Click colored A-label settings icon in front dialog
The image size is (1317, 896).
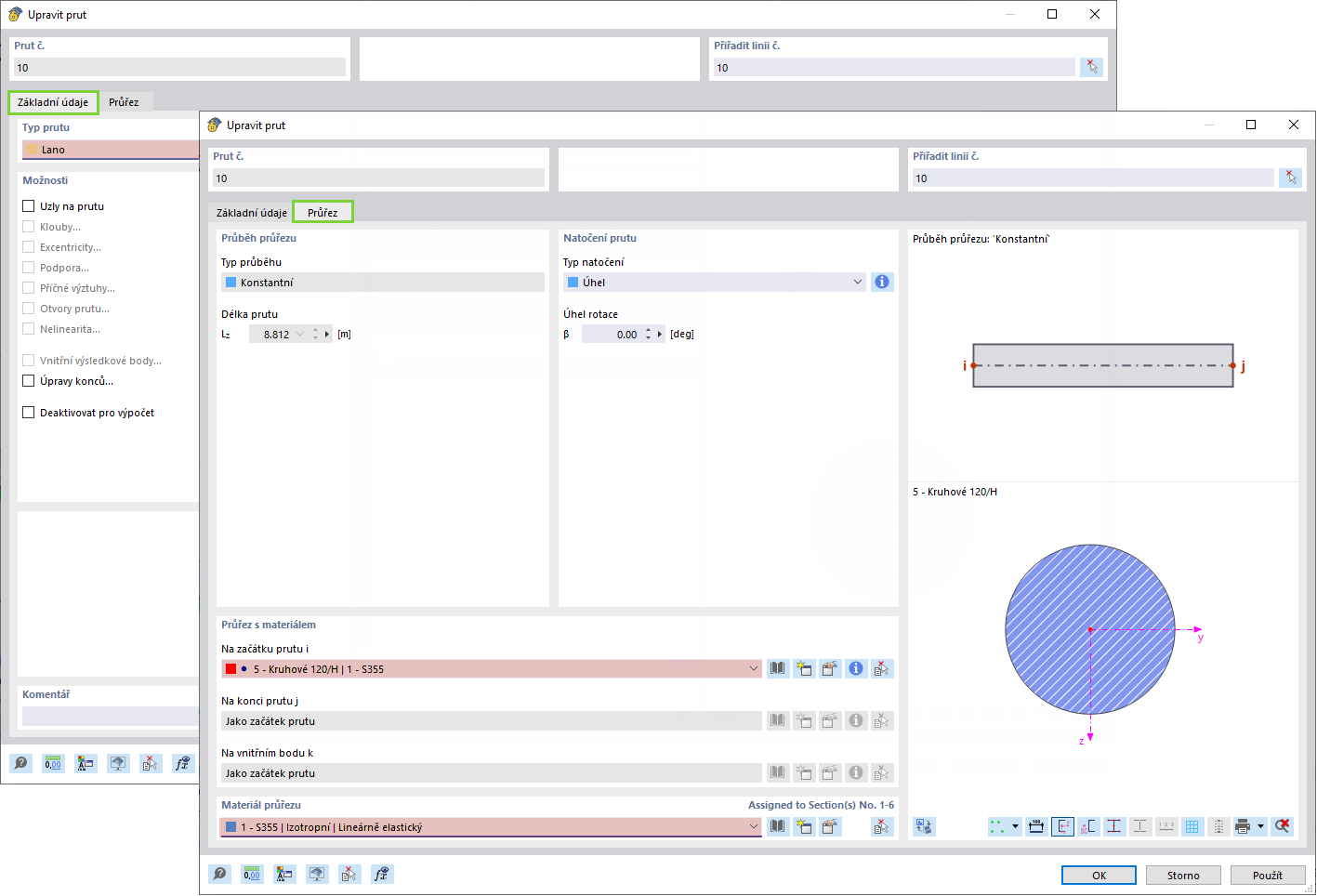(x=284, y=874)
